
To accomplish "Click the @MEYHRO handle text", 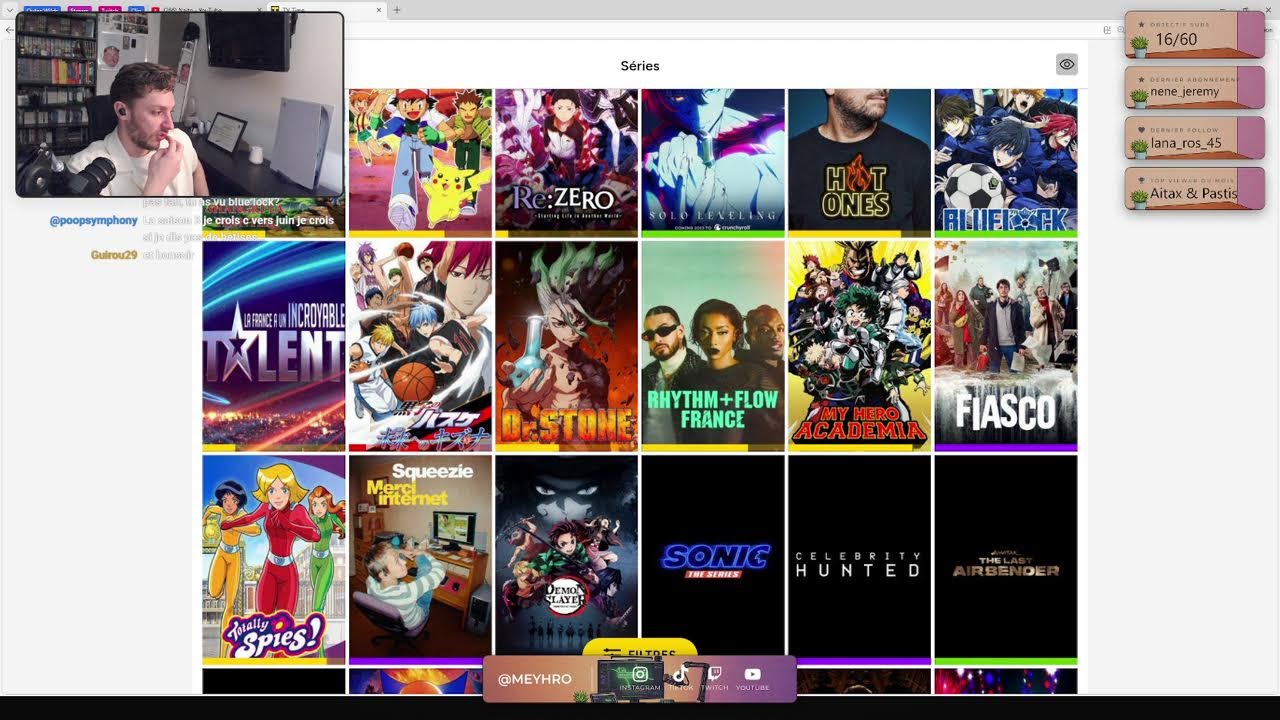I will click(x=535, y=679).
